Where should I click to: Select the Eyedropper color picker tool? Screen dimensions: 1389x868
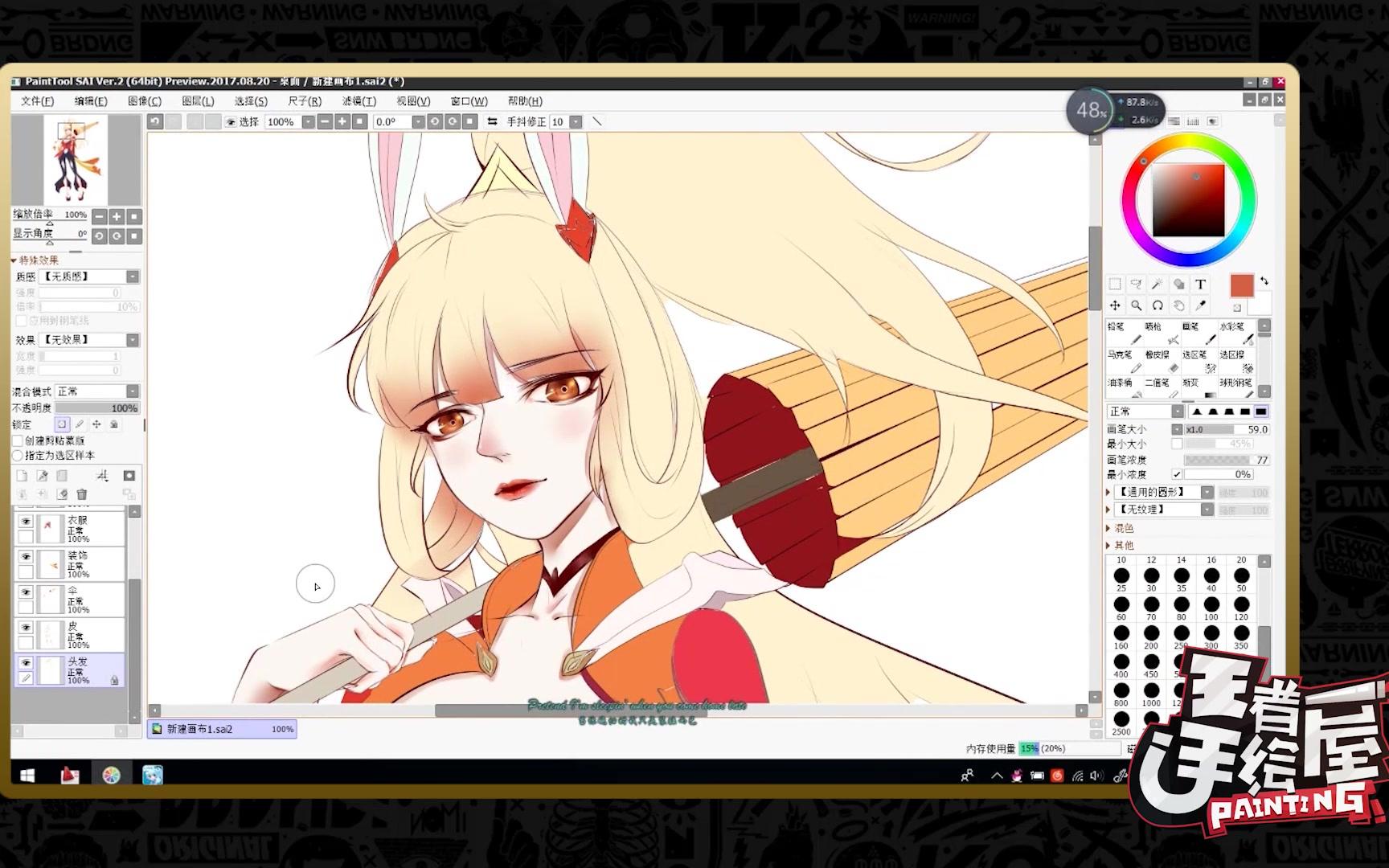(1200, 305)
